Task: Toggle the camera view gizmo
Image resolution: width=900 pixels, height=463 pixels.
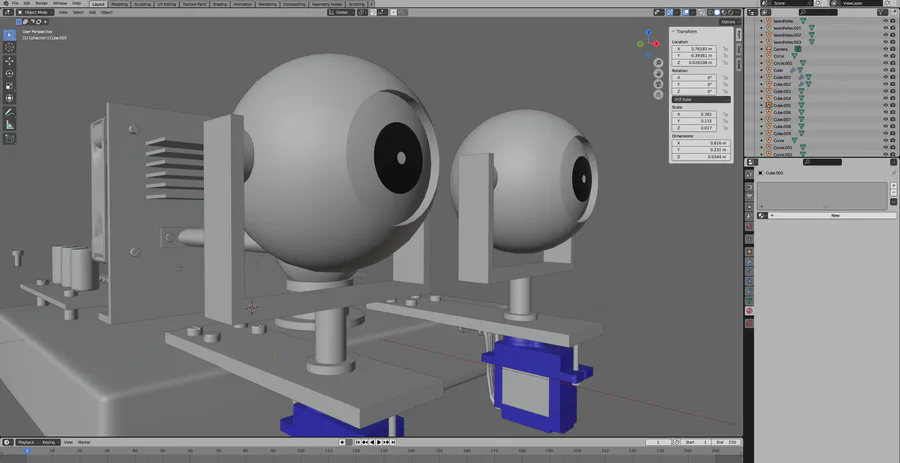Action: click(658, 84)
